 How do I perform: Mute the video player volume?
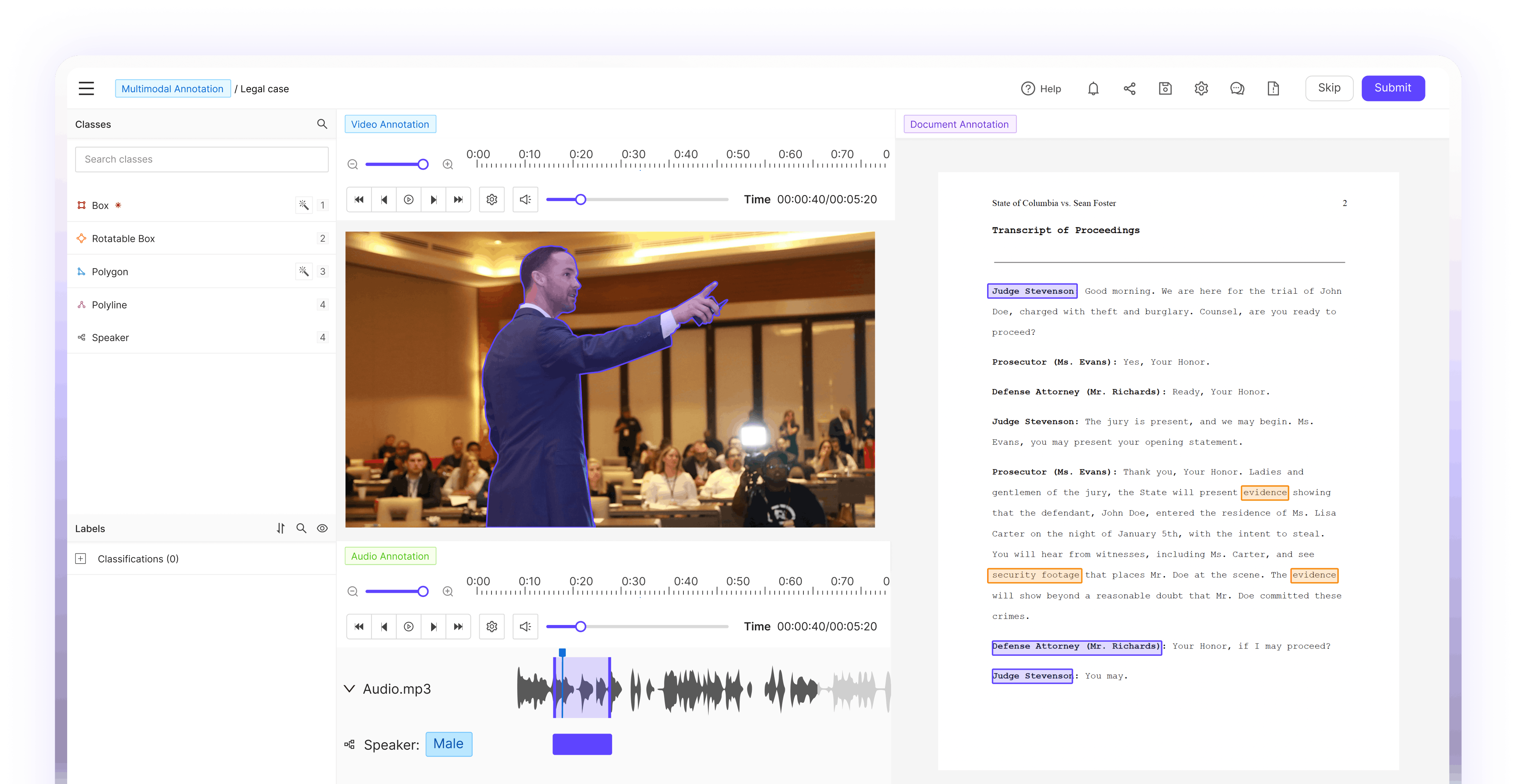(525, 200)
